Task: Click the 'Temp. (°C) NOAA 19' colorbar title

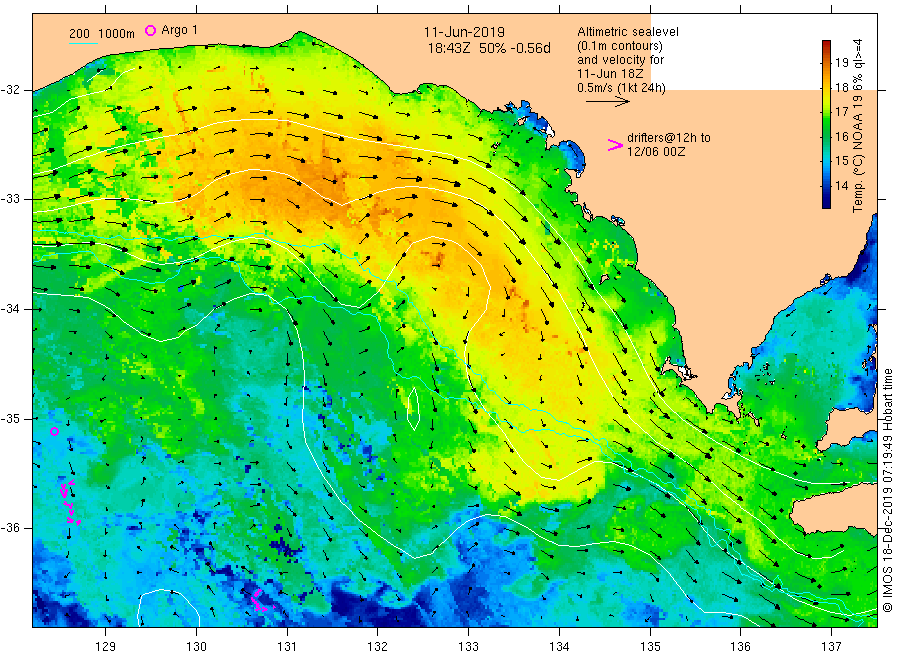Action: [x=858, y=152]
